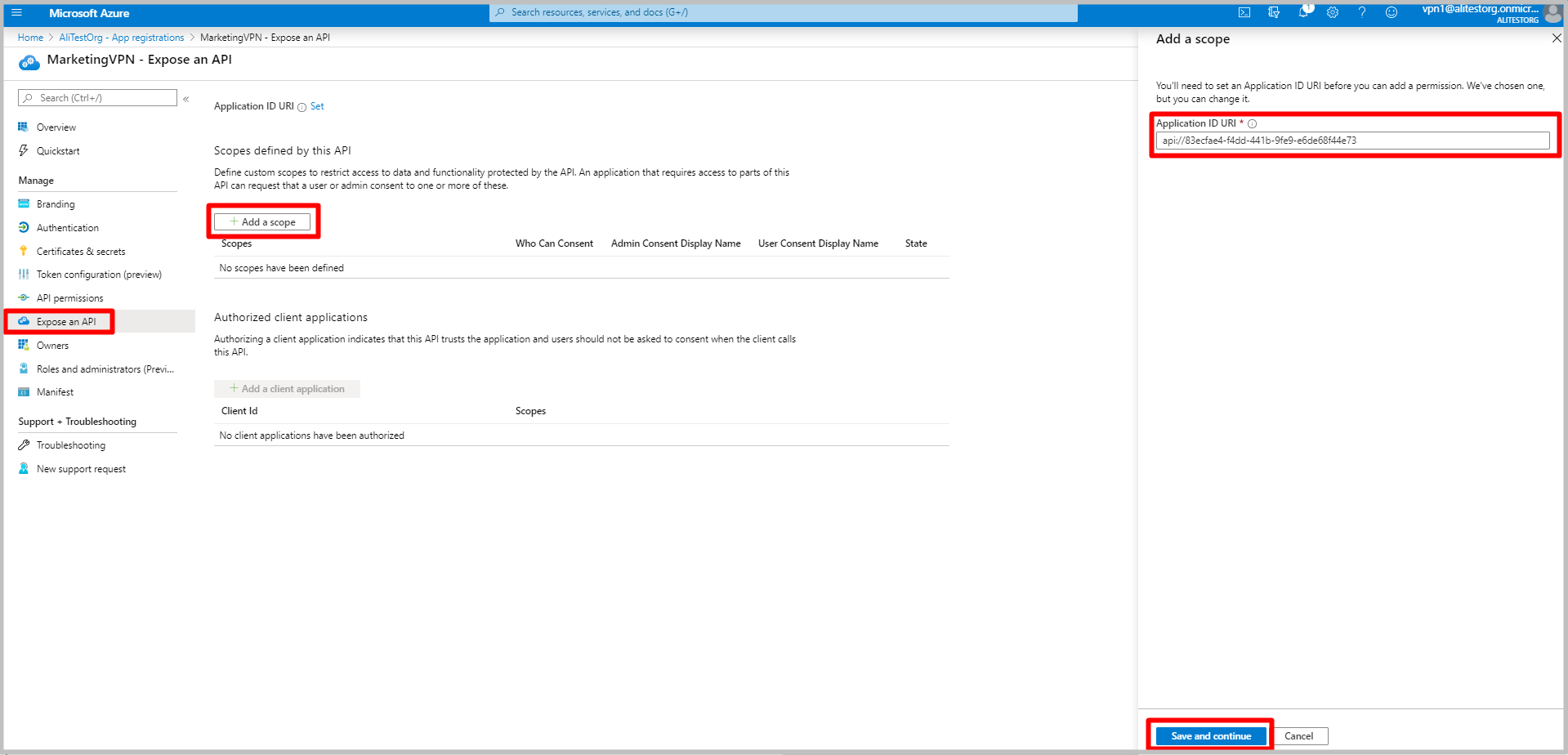The height and width of the screenshot is (755, 1568).
Task: Click the Token configuration icon
Action: (24, 274)
